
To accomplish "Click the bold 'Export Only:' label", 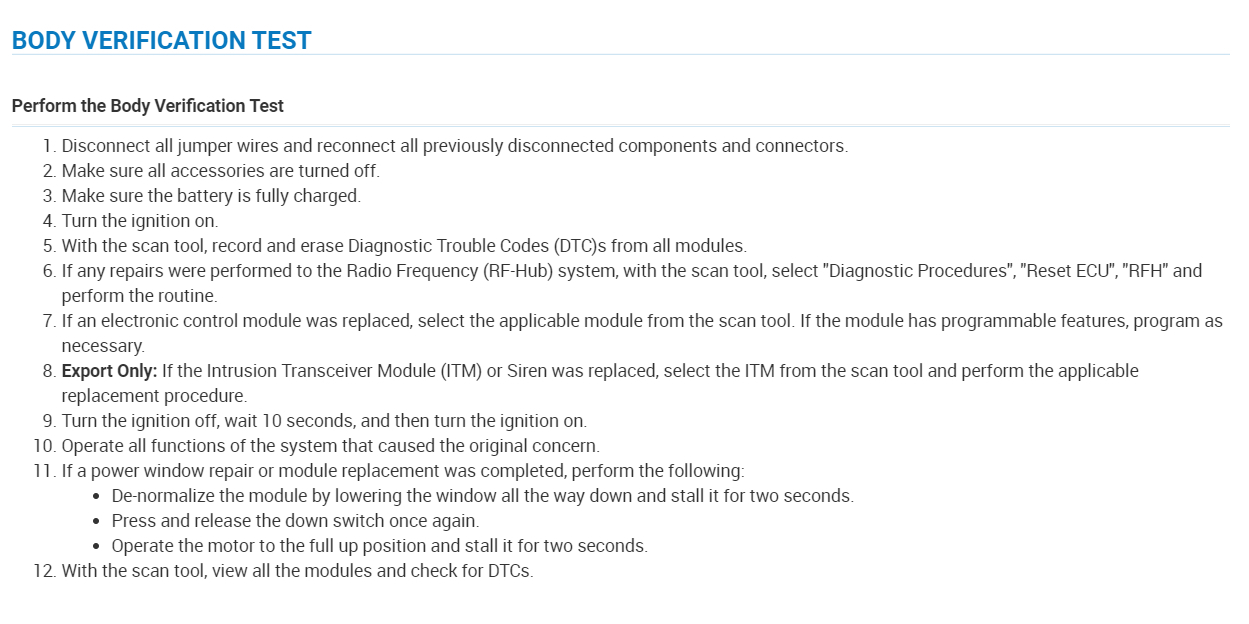I will coord(109,371).
